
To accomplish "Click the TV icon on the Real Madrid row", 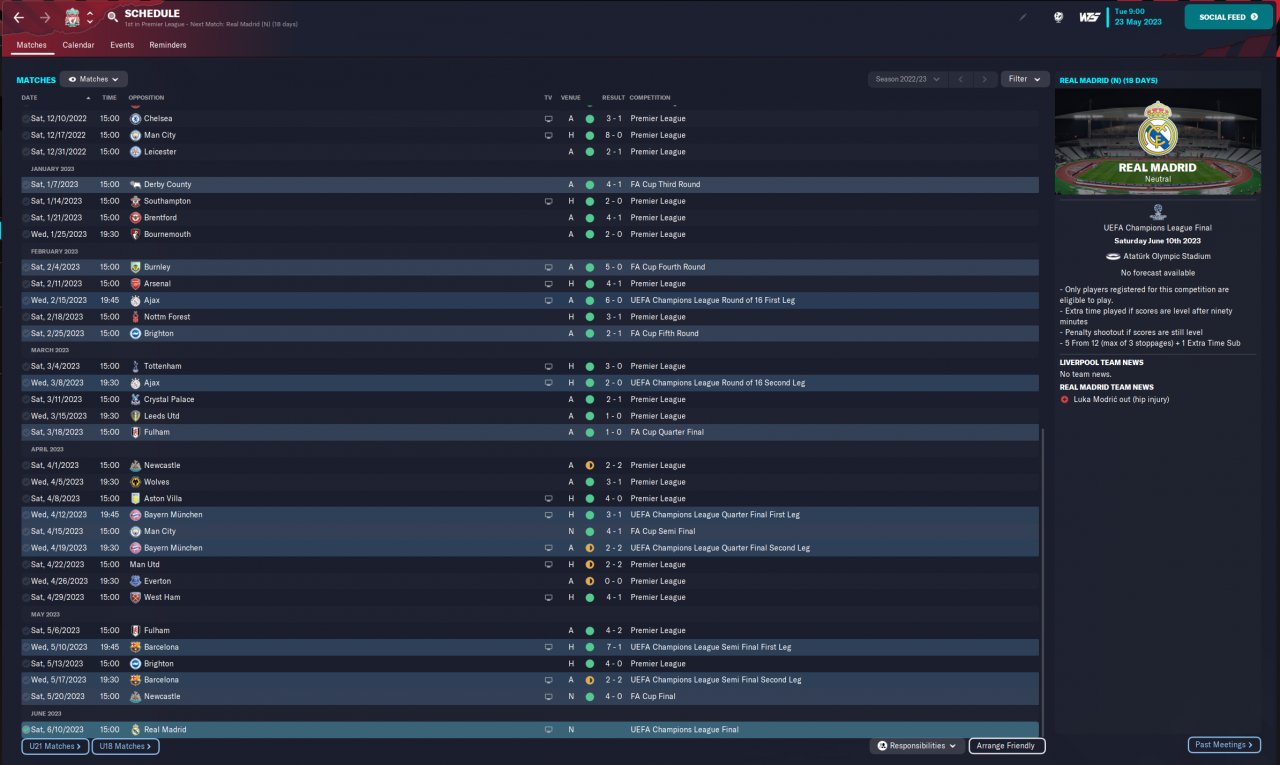I will [x=548, y=730].
